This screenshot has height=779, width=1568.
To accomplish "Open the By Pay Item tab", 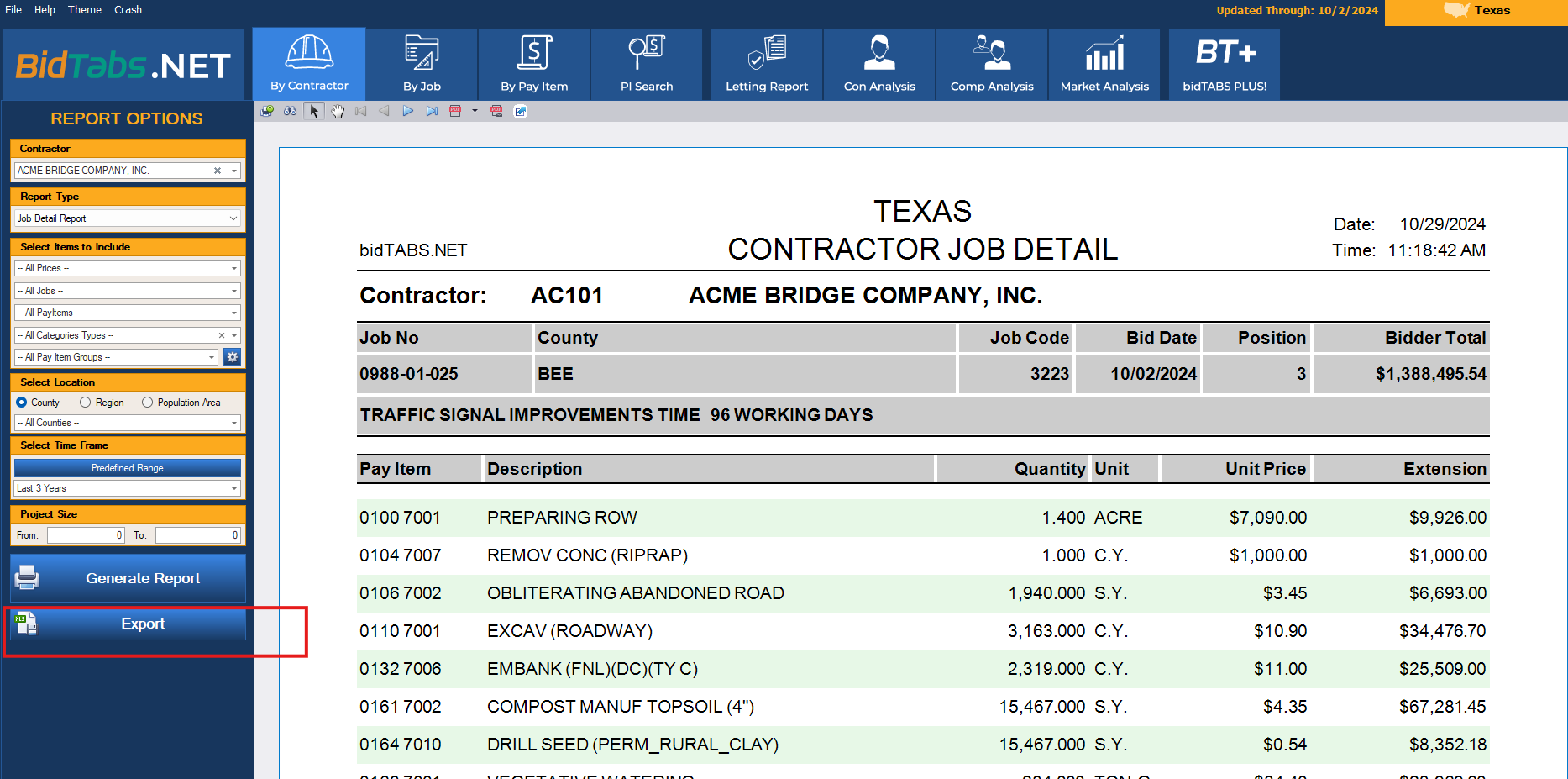I will pyautogui.click(x=534, y=64).
